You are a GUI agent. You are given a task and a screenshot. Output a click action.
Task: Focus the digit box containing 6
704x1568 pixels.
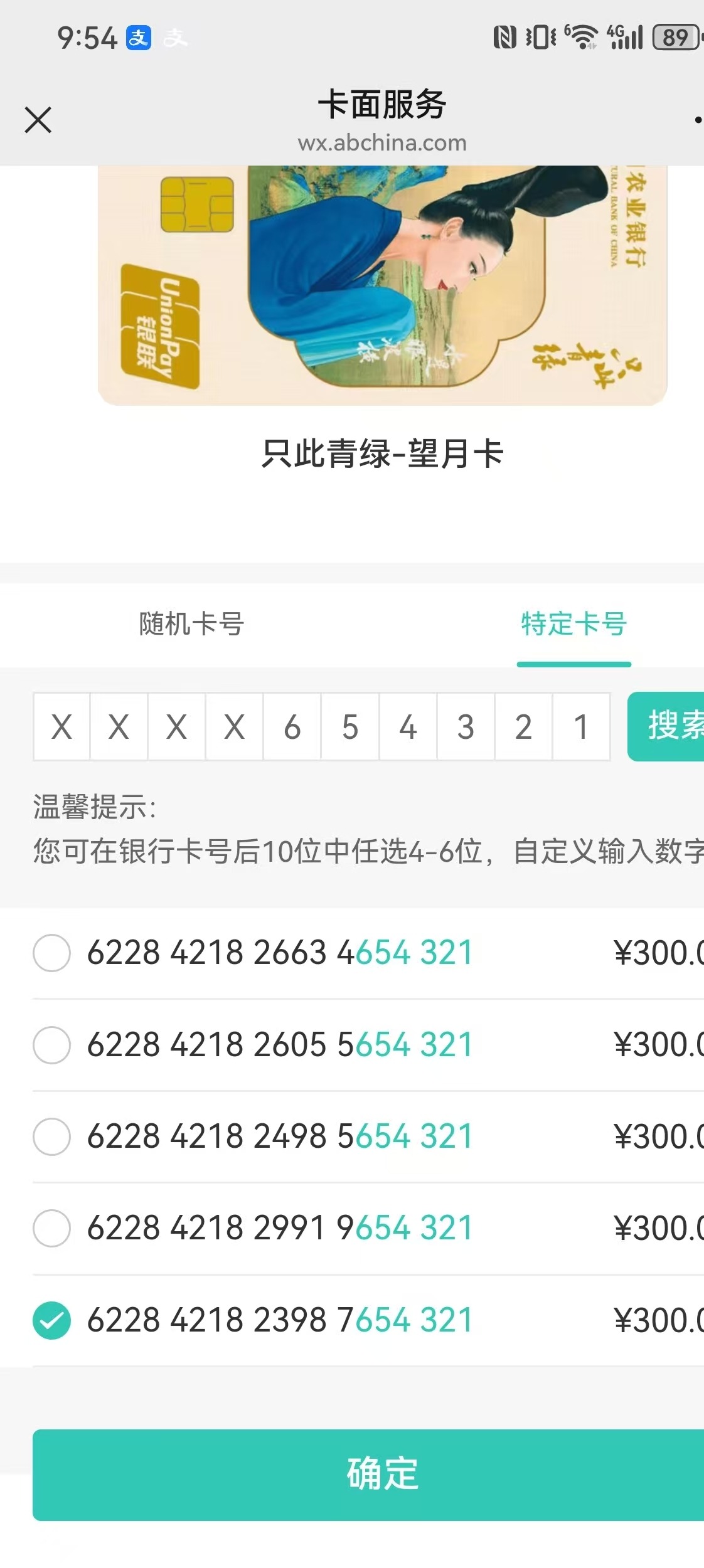(292, 726)
